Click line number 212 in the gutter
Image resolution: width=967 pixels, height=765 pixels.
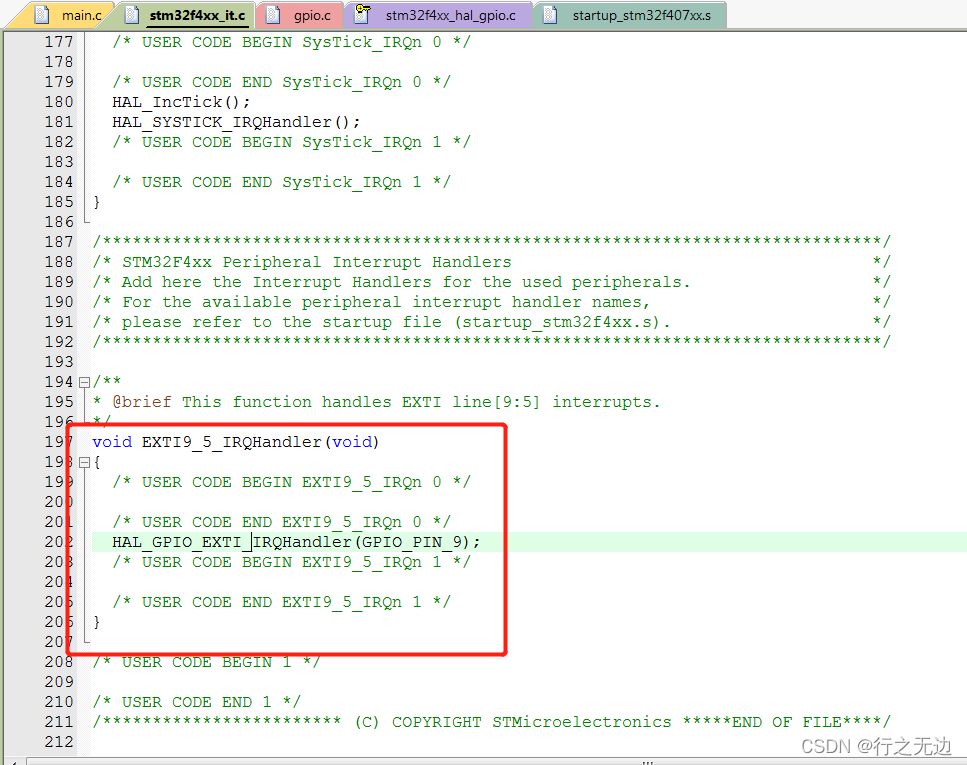point(59,742)
